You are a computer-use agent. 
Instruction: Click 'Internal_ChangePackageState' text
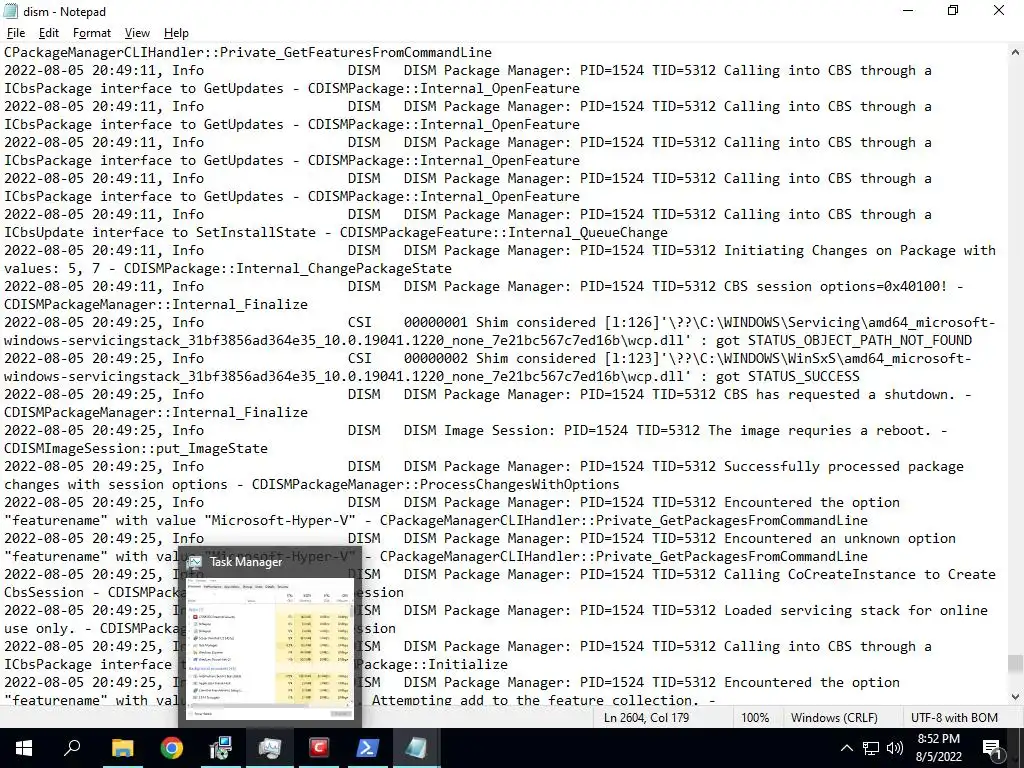tap(344, 268)
